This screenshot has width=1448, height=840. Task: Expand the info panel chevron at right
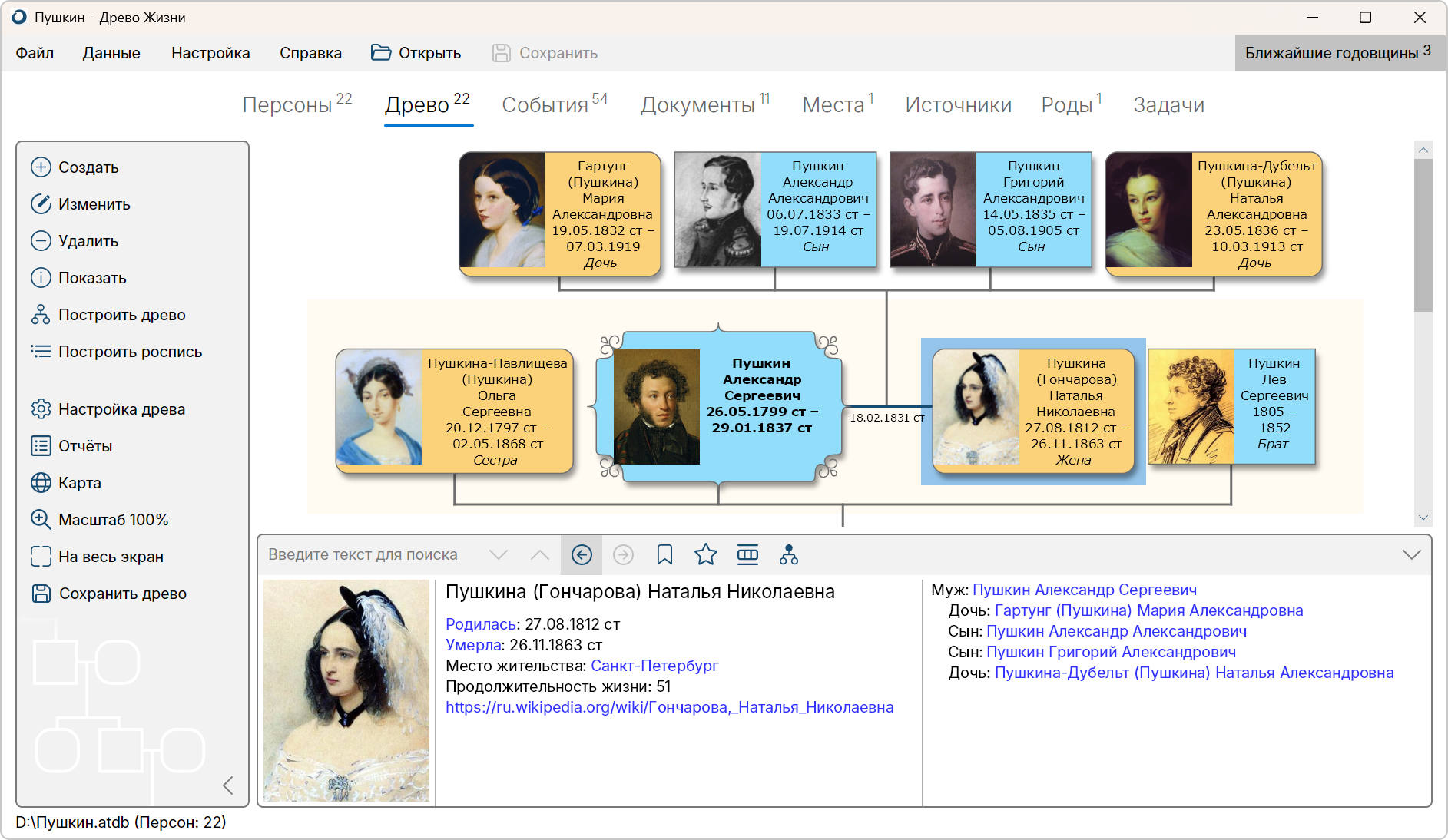point(1411,555)
